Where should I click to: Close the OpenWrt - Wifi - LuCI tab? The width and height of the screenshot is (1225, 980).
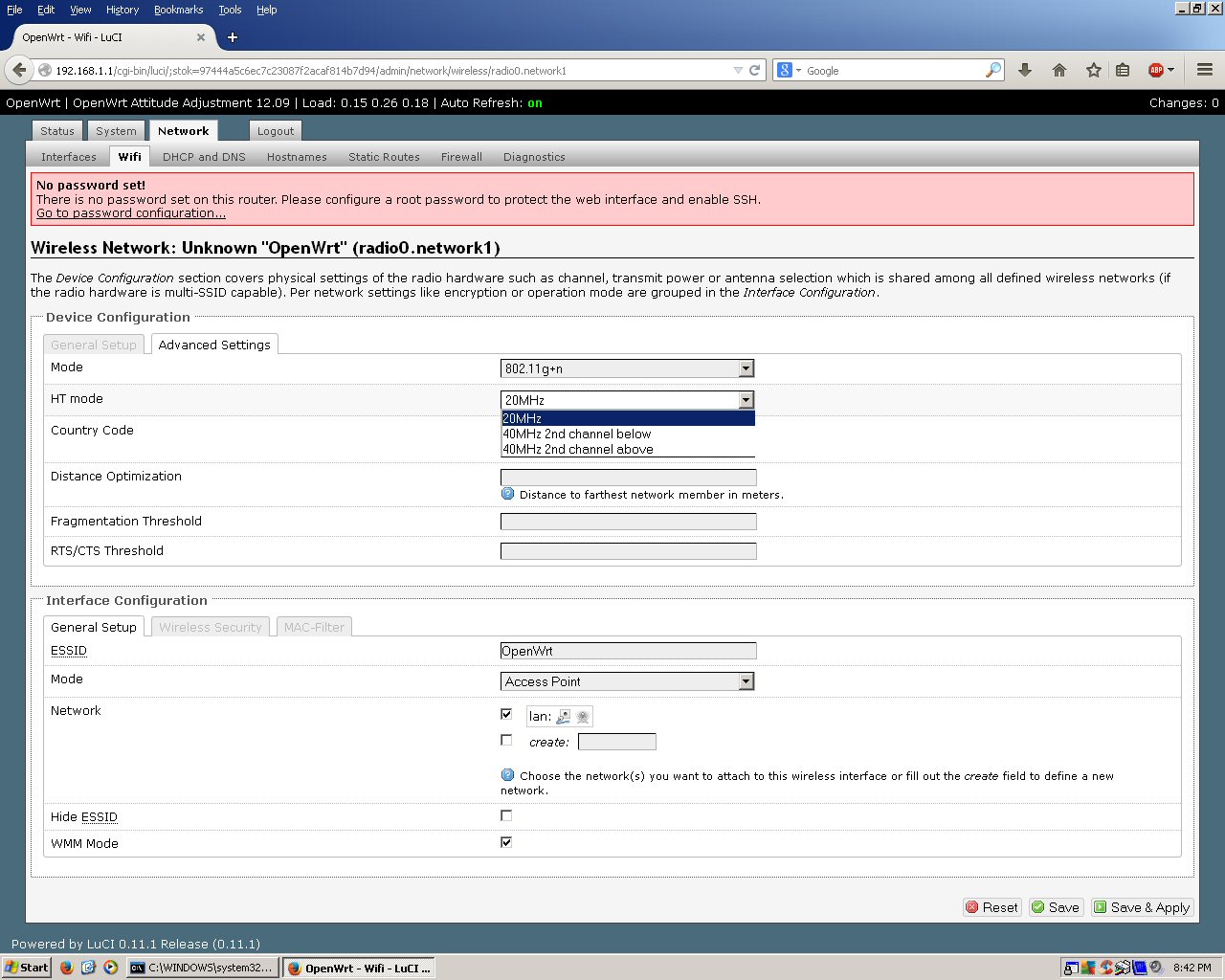pos(201,37)
